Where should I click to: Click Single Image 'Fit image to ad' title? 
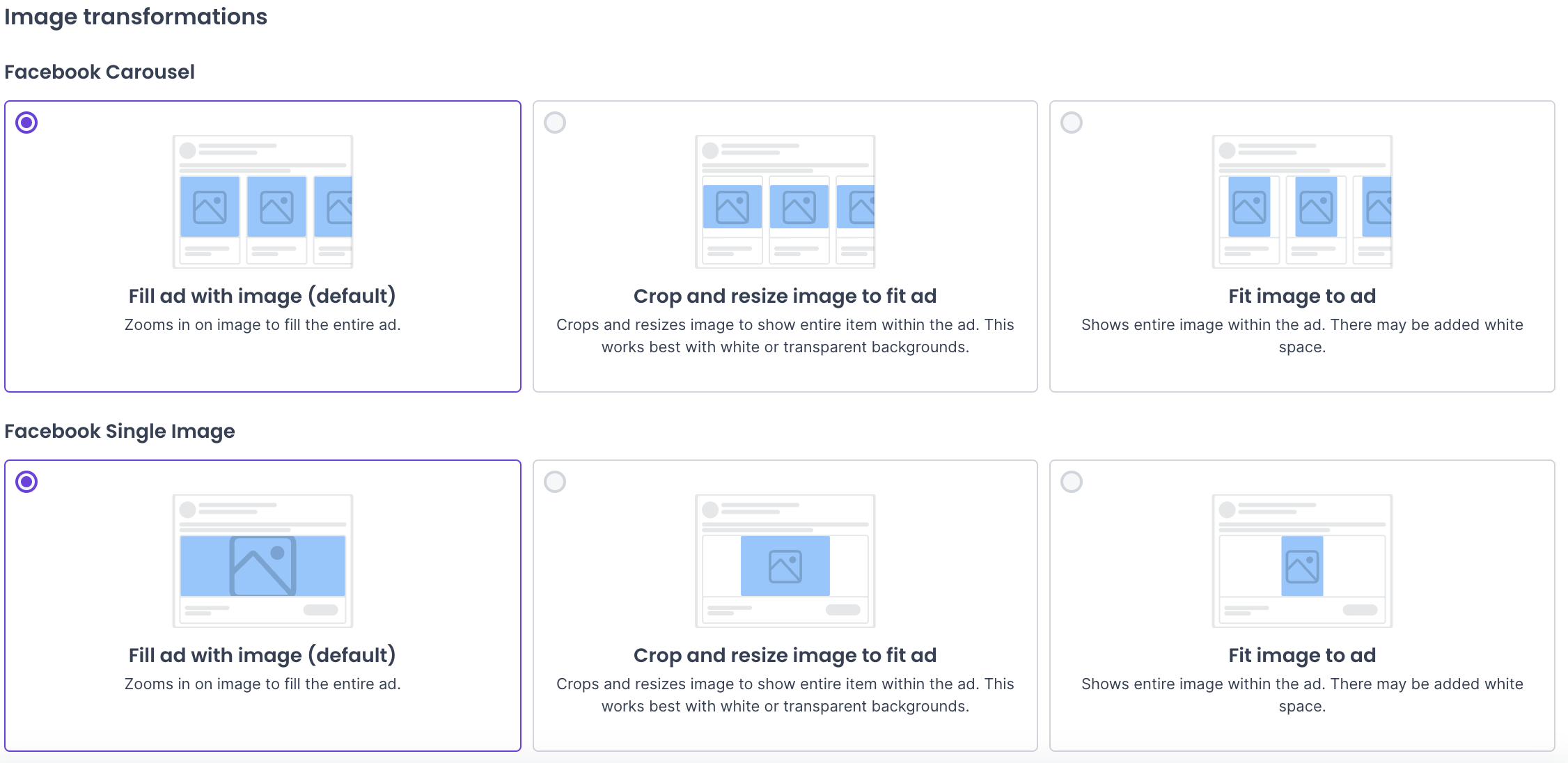1302,655
